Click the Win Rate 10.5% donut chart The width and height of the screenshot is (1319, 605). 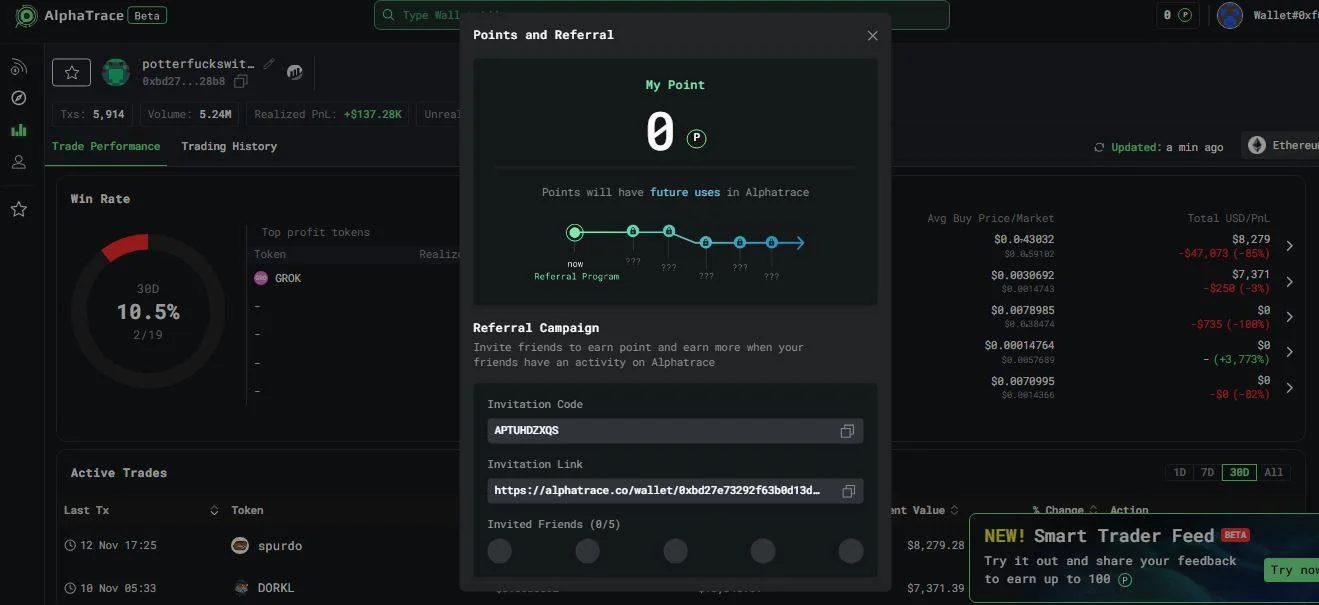(148, 311)
